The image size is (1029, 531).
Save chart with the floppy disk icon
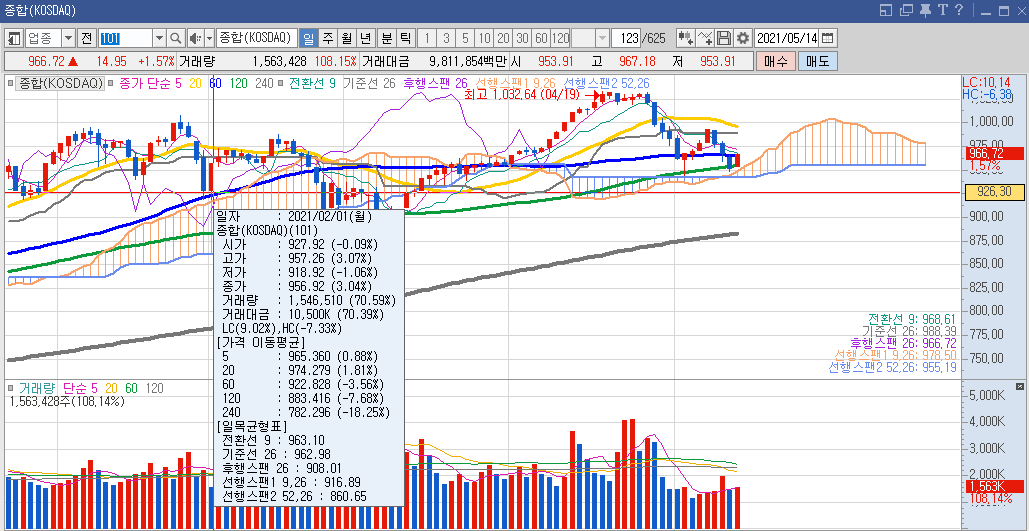click(x=724, y=38)
